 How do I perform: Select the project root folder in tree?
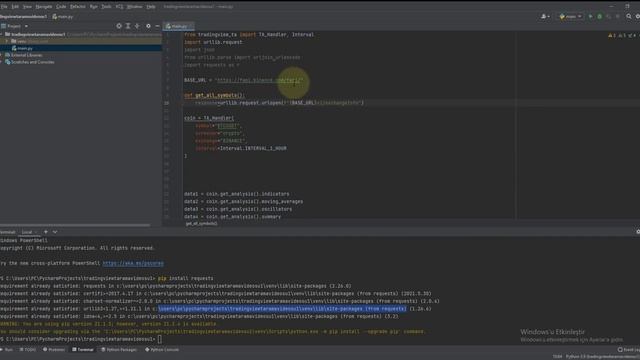point(38,34)
